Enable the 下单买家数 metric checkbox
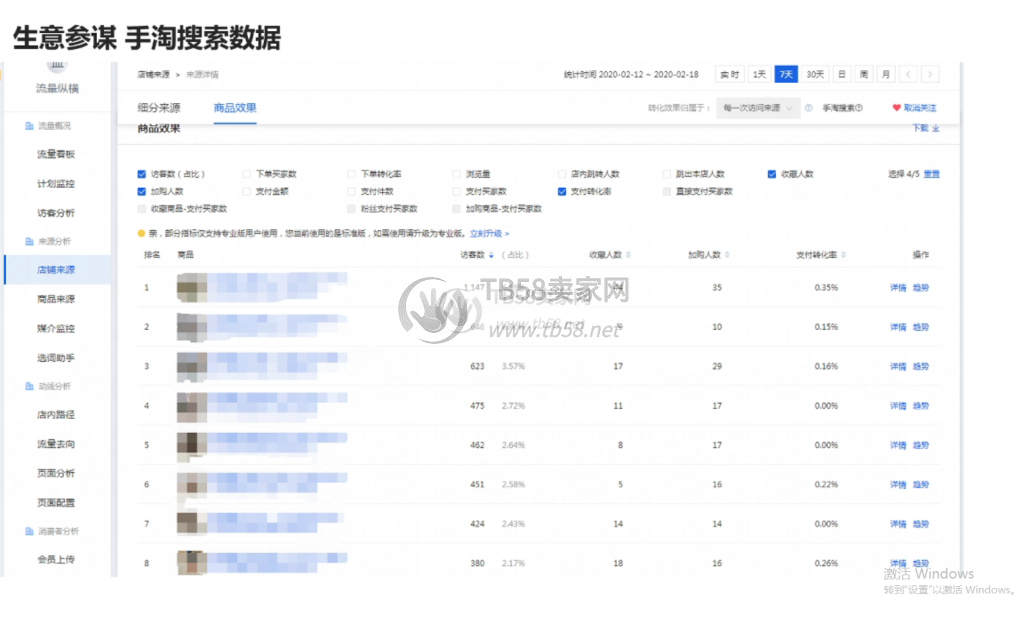Image resolution: width=1024 pixels, height=621 pixels. click(x=246, y=174)
